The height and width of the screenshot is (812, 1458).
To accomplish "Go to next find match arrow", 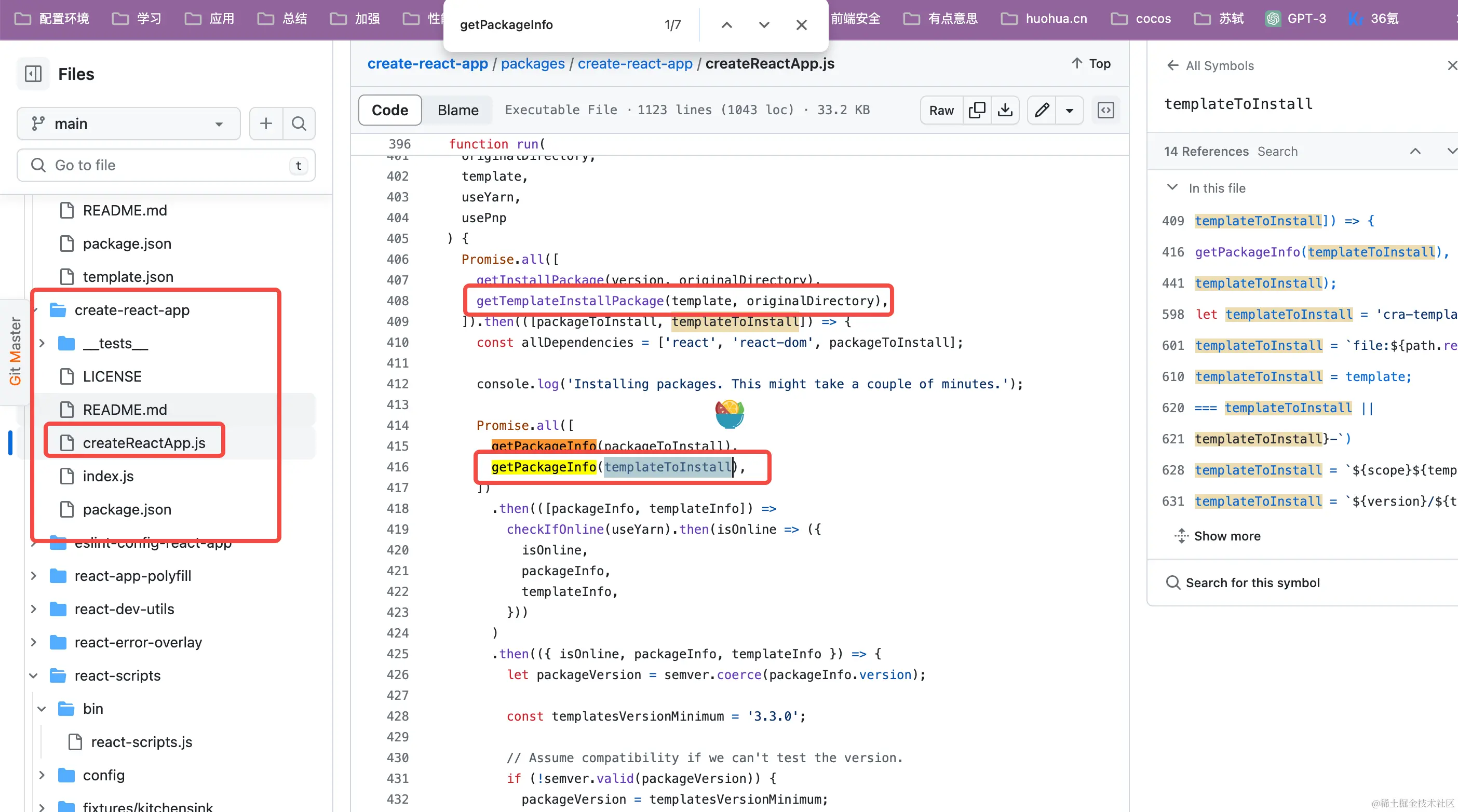I will (x=764, y=25).
